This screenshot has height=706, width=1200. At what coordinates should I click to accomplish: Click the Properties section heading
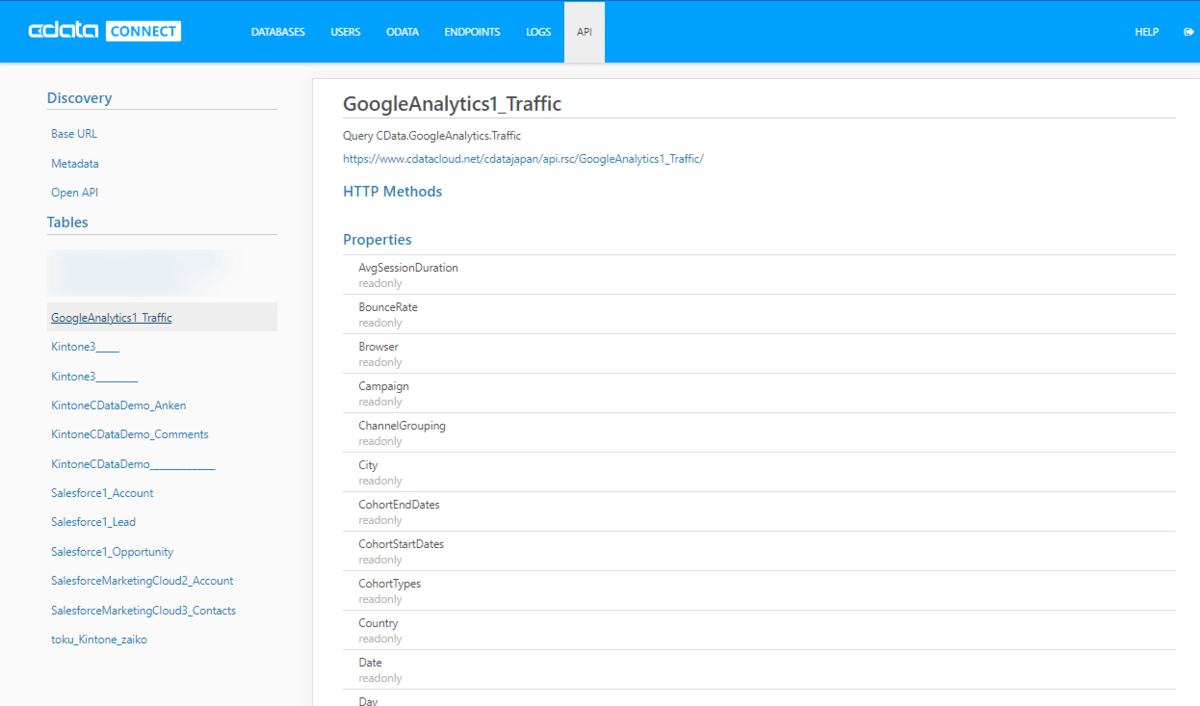click(x=377, y=240)
